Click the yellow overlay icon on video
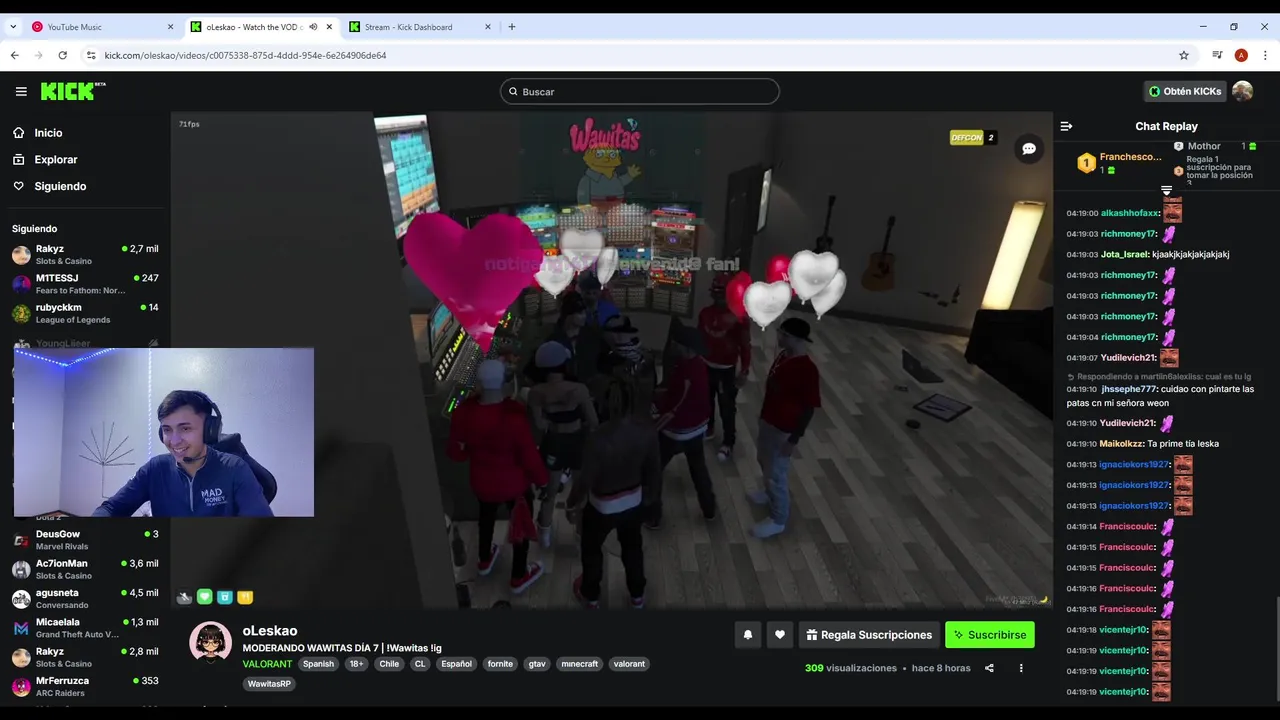Image resolution: width=1280 pixels, height=720 pixels. [x=245, y=597]
